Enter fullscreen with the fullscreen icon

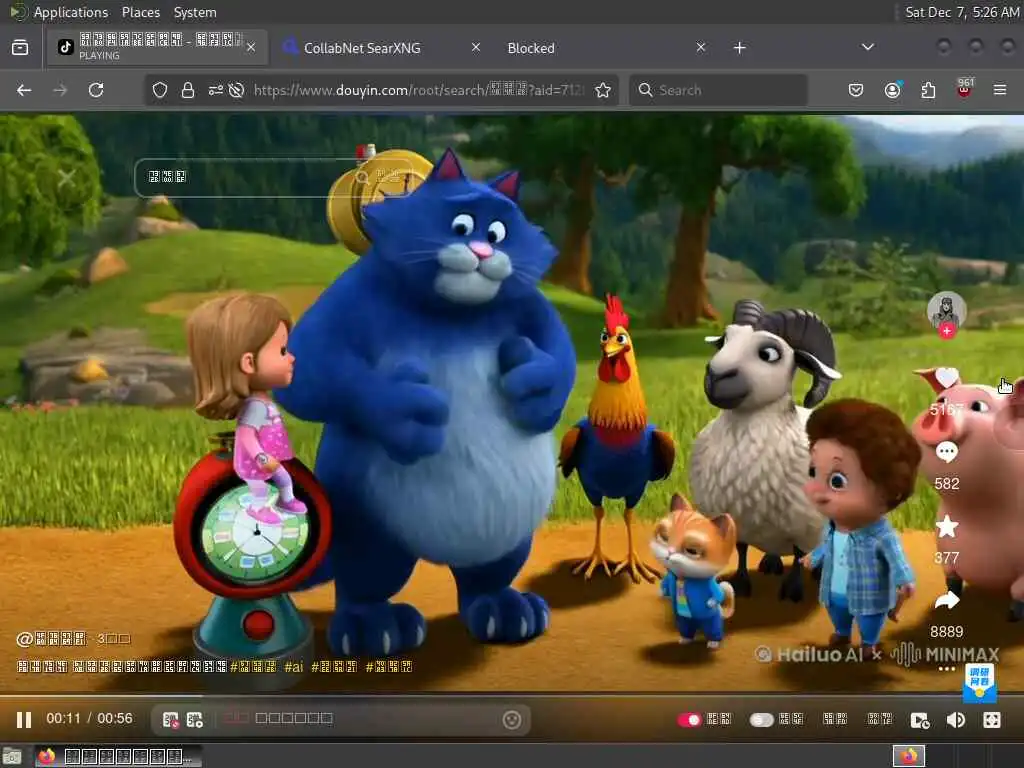point(991,720)
